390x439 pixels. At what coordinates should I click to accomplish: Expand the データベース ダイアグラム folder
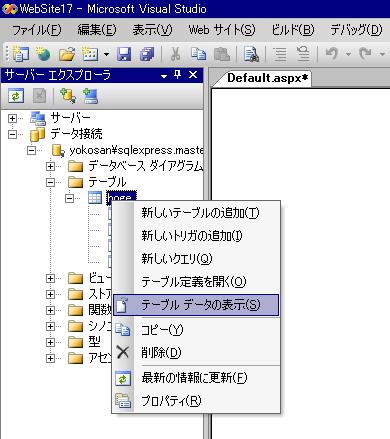(50, 166)
